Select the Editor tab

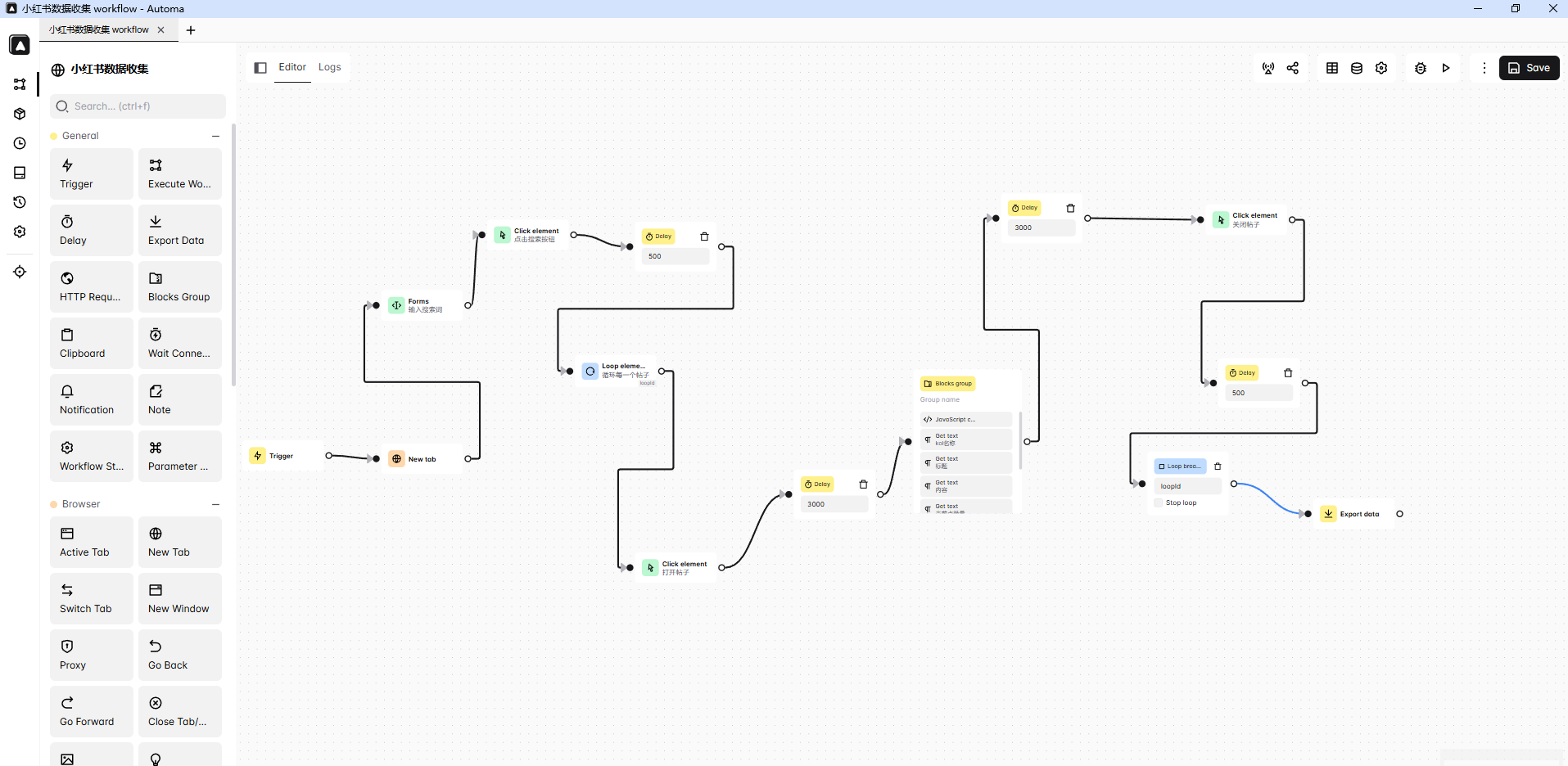292,67
